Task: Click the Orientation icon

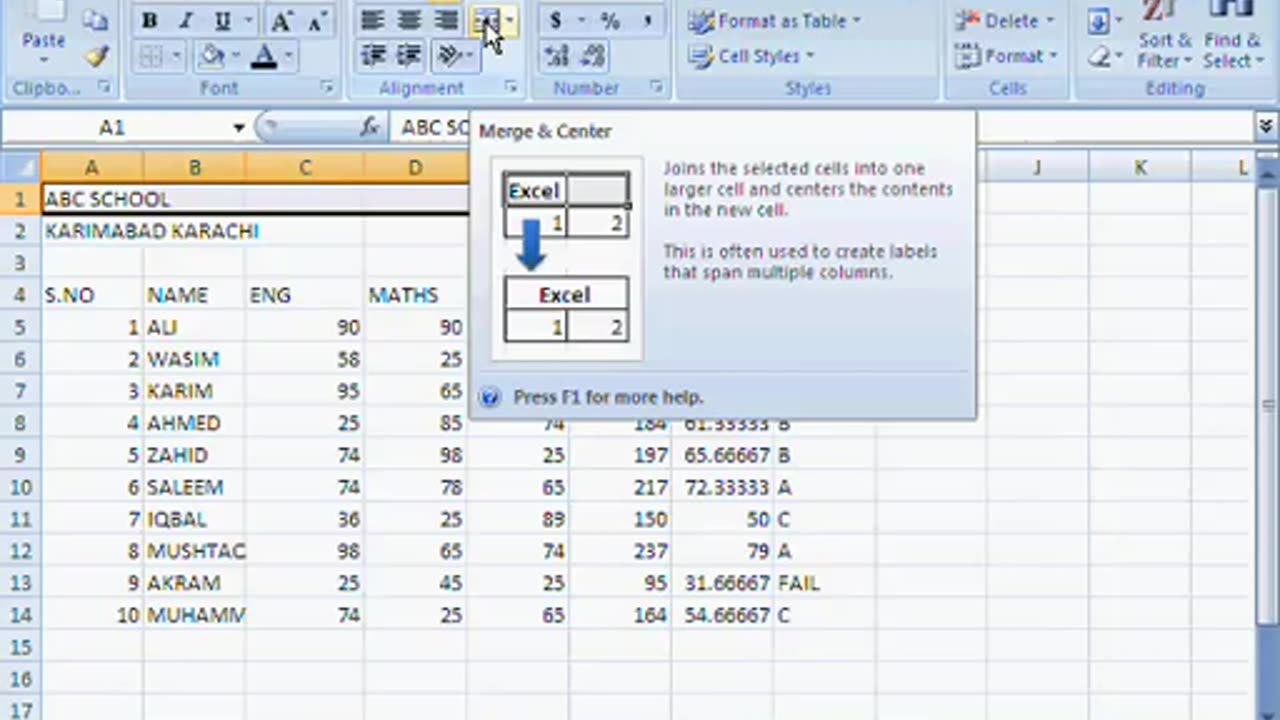Action: coord(449,56)
